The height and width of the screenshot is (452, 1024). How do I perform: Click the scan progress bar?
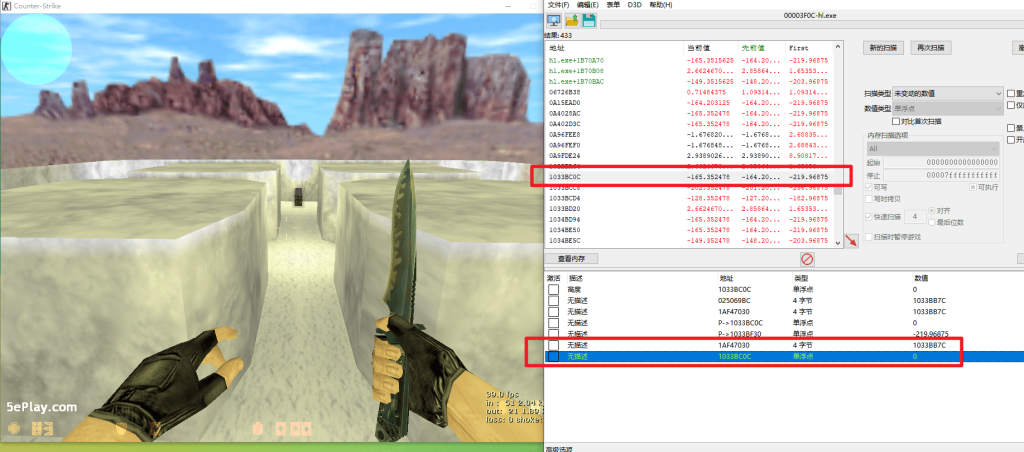[x=810, y=24]
